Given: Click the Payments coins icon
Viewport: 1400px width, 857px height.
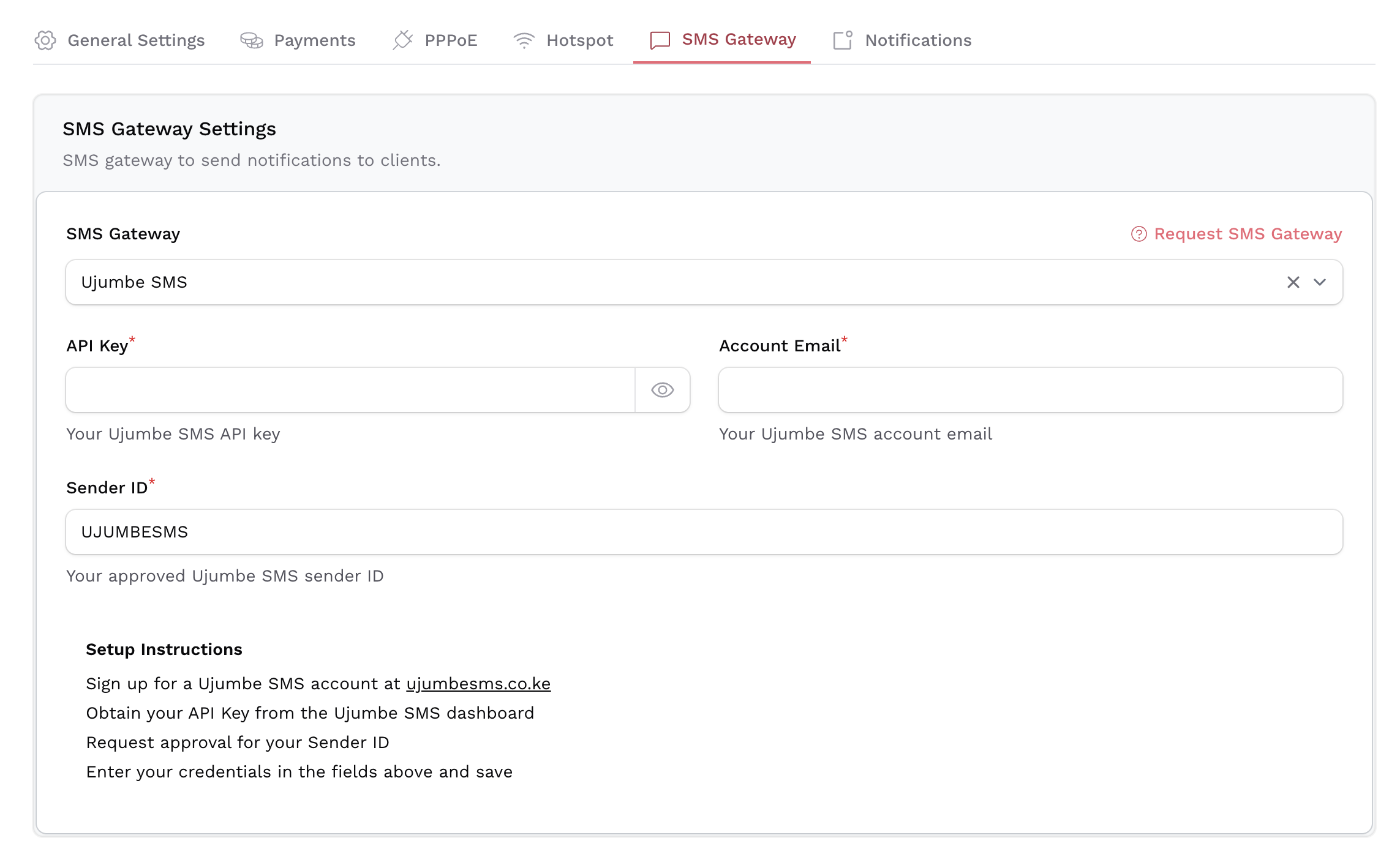Looking at the screenshot, I should point(252,40).
